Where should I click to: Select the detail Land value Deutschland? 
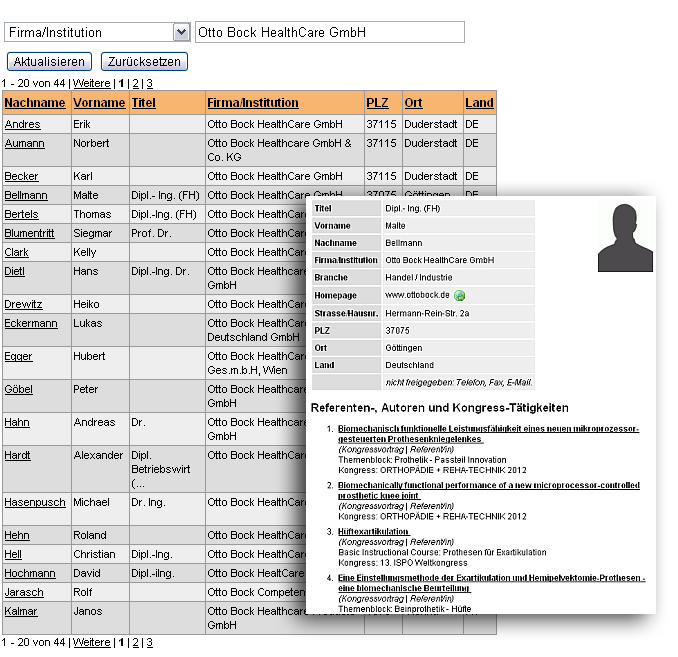click(409, 365)
